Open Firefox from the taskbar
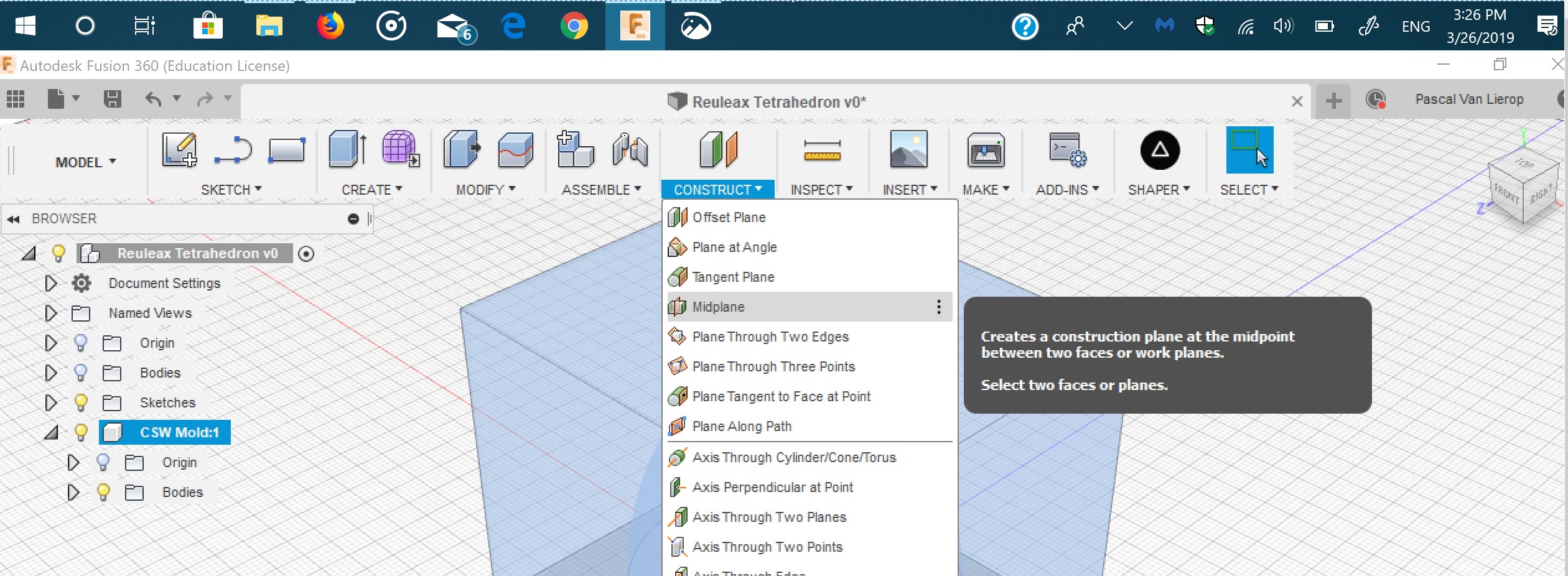The width and height of the screenshot is (1568, 576). click(330, 26)
